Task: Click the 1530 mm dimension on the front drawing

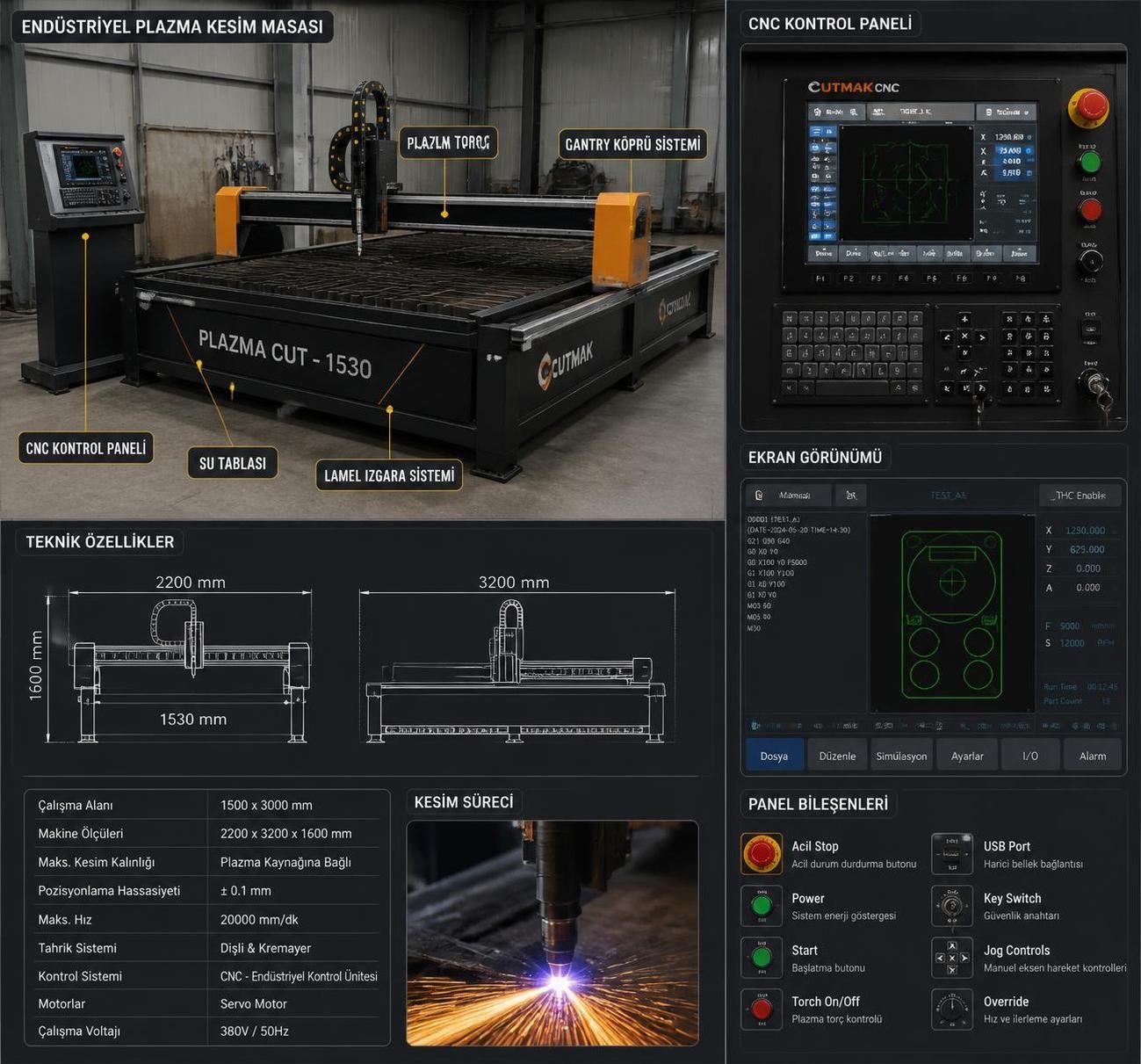Action: coord(193,719)
